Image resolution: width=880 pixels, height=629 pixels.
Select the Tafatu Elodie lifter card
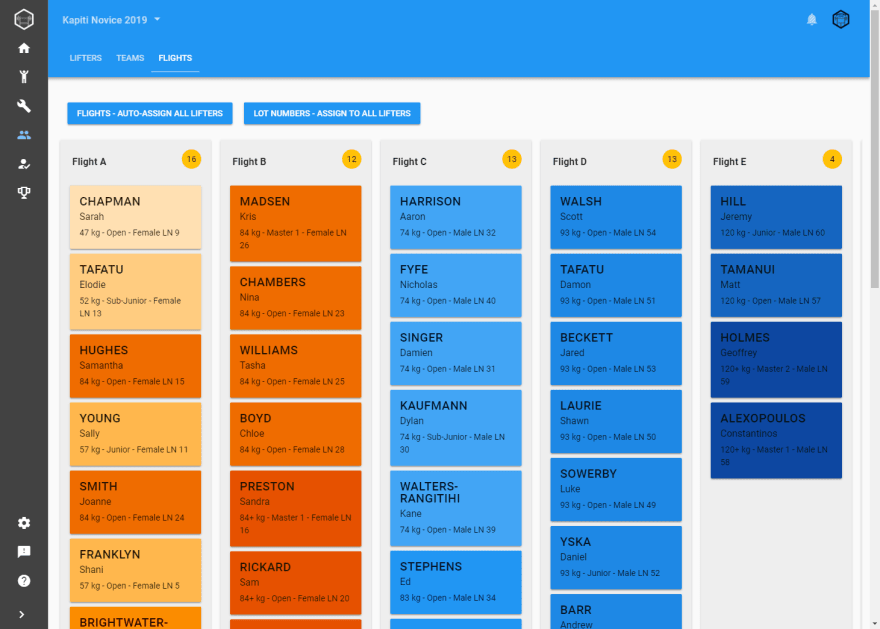click(135, 291)
